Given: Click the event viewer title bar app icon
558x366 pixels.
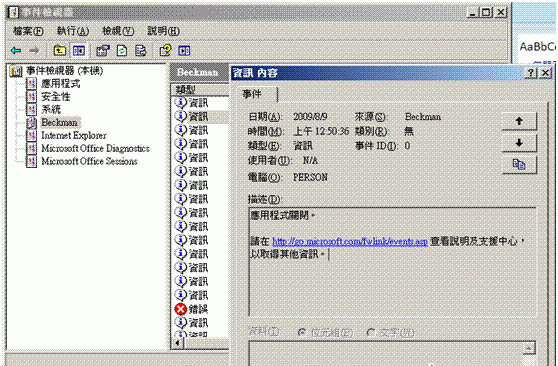Looking at the screenshot, I should click(14, 12).
